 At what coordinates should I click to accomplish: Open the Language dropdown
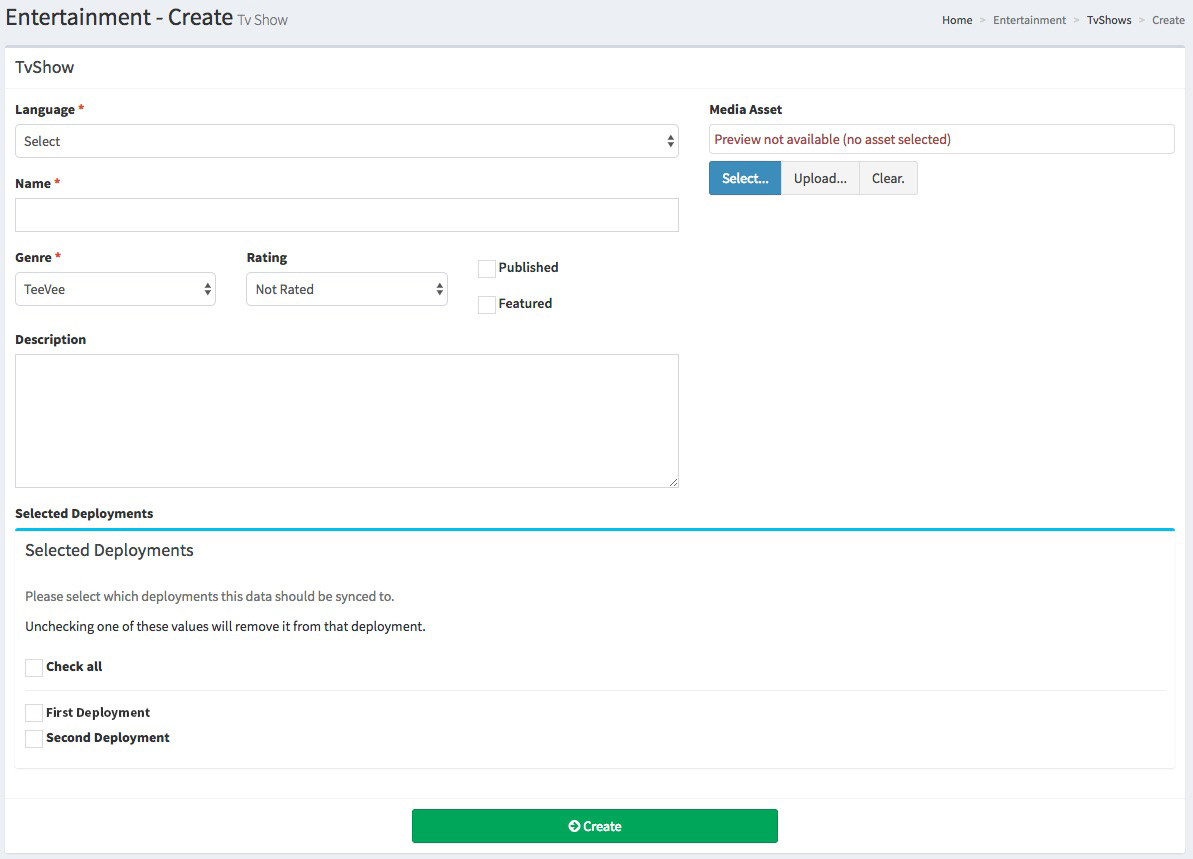pyautogui.click(x=346, y=141)
